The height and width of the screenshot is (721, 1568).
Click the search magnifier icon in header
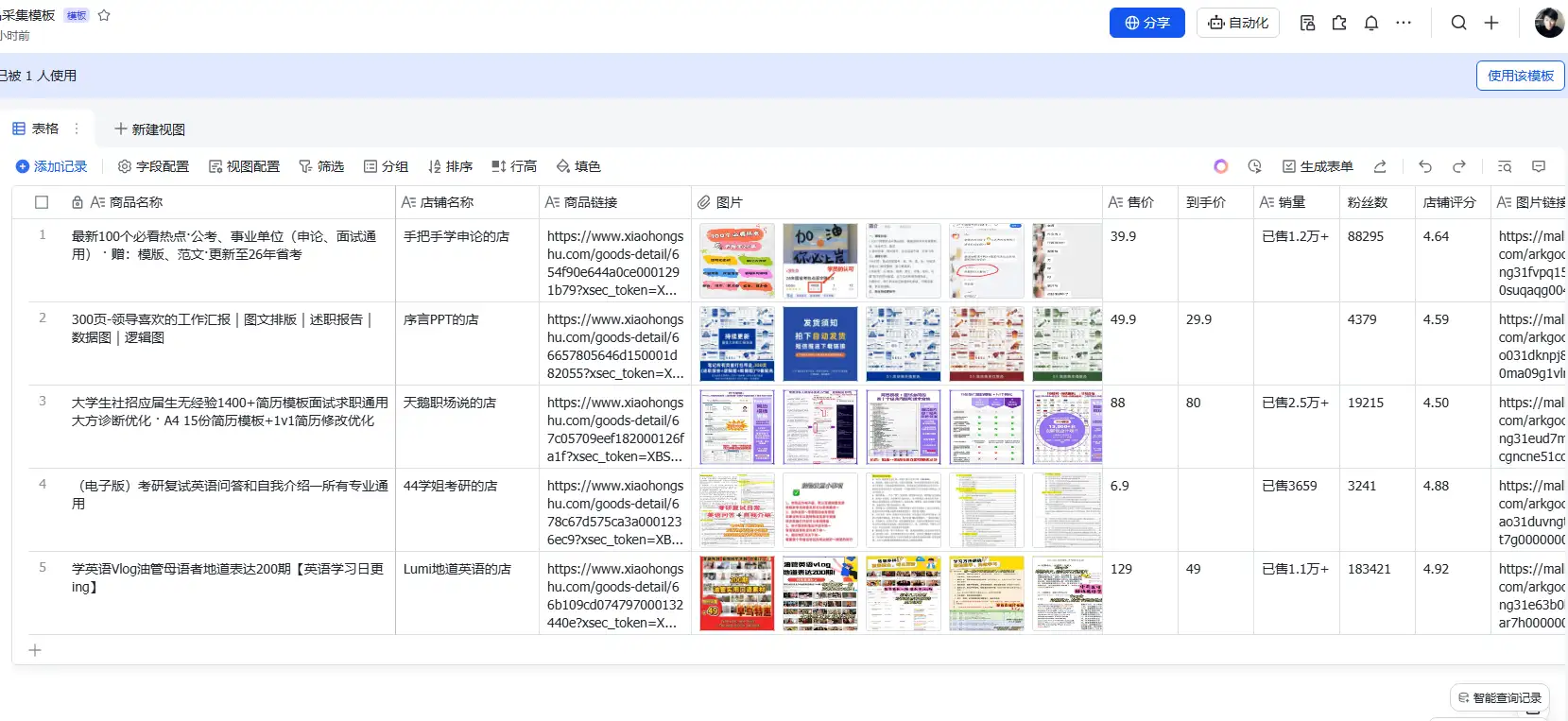pos(1458,23)
